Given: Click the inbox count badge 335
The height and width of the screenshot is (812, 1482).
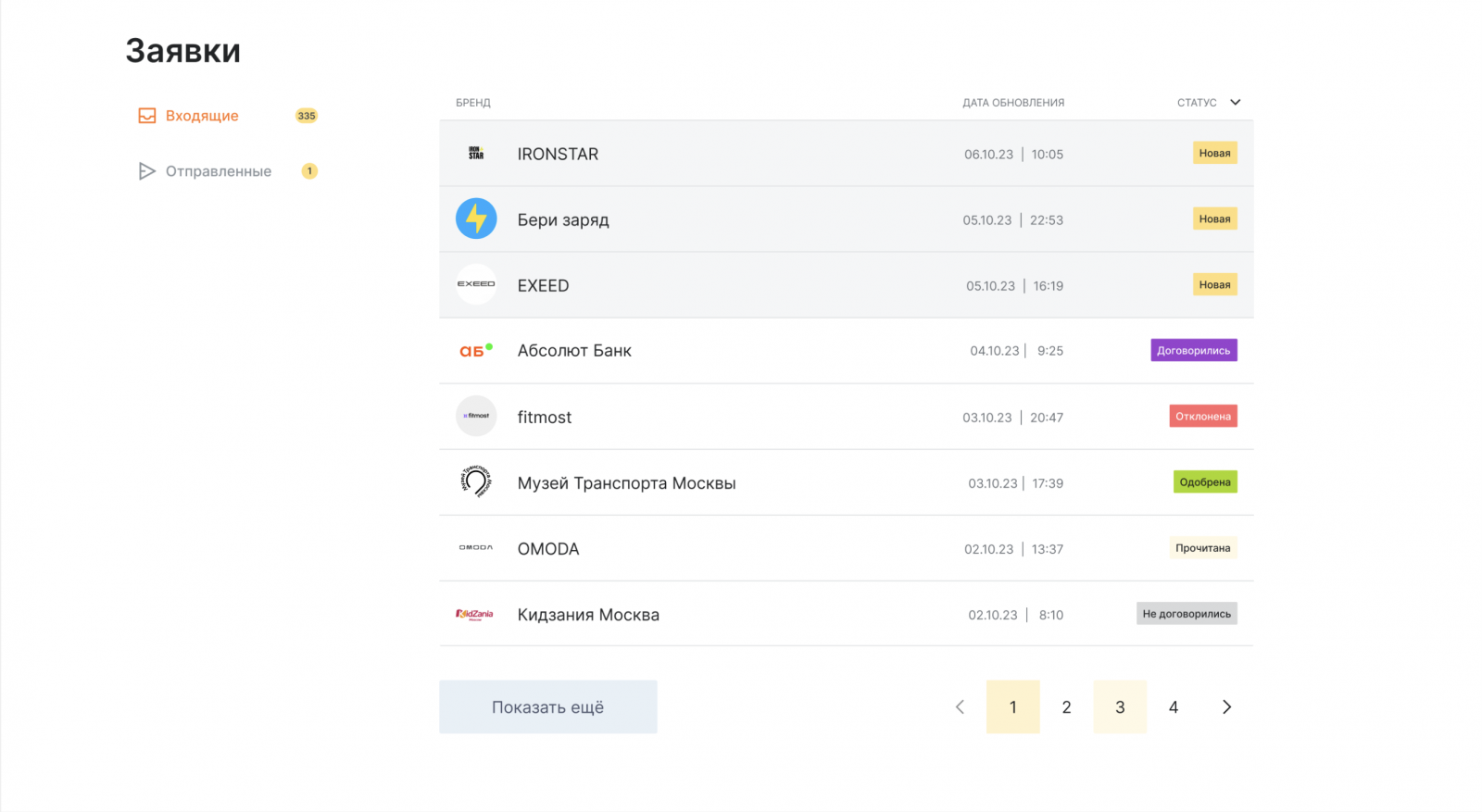Looking at the screenshot, I should tap(307, 116).
